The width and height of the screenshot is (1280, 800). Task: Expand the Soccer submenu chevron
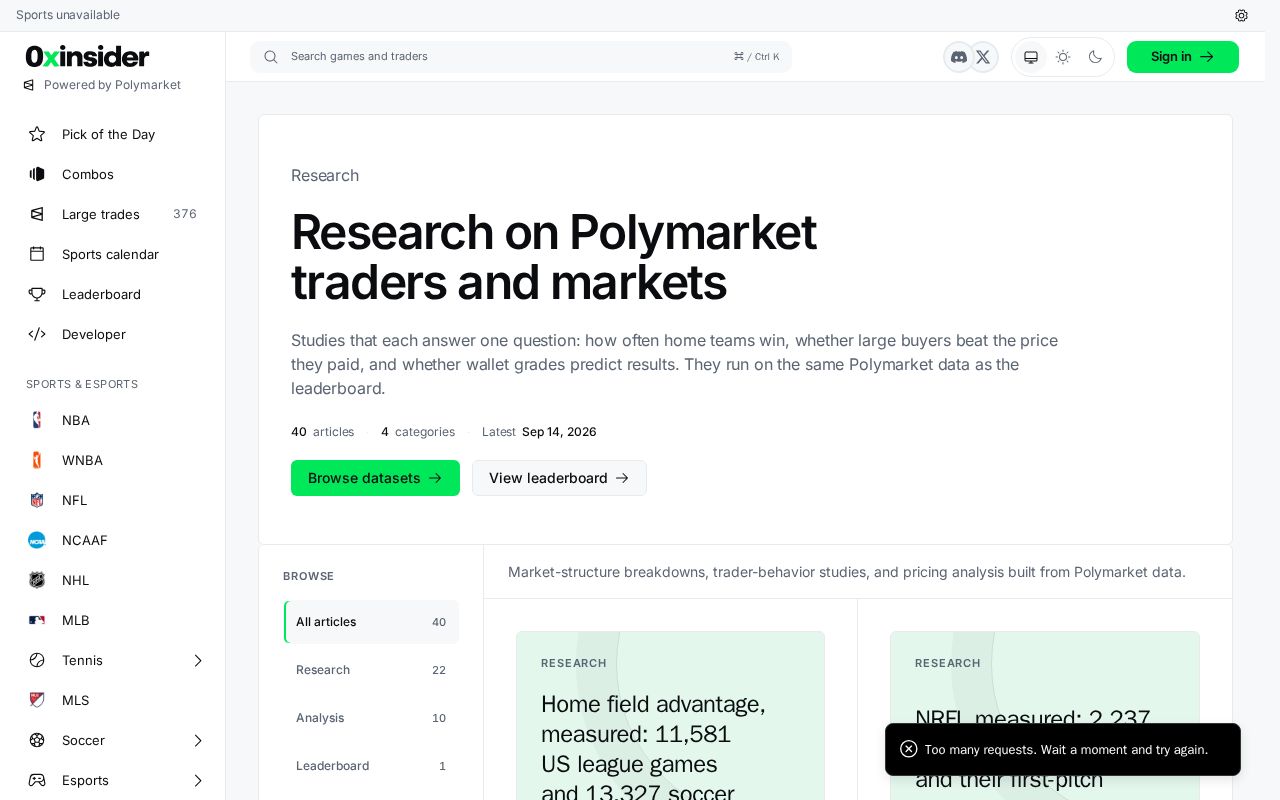coord(198,740)
